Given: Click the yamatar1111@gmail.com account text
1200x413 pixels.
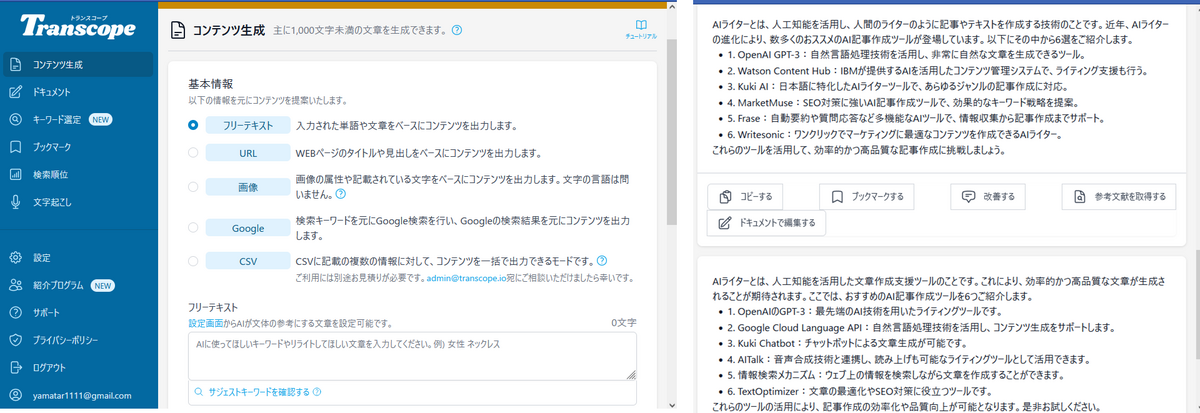Looking at the screenshot, I should 82,395.
